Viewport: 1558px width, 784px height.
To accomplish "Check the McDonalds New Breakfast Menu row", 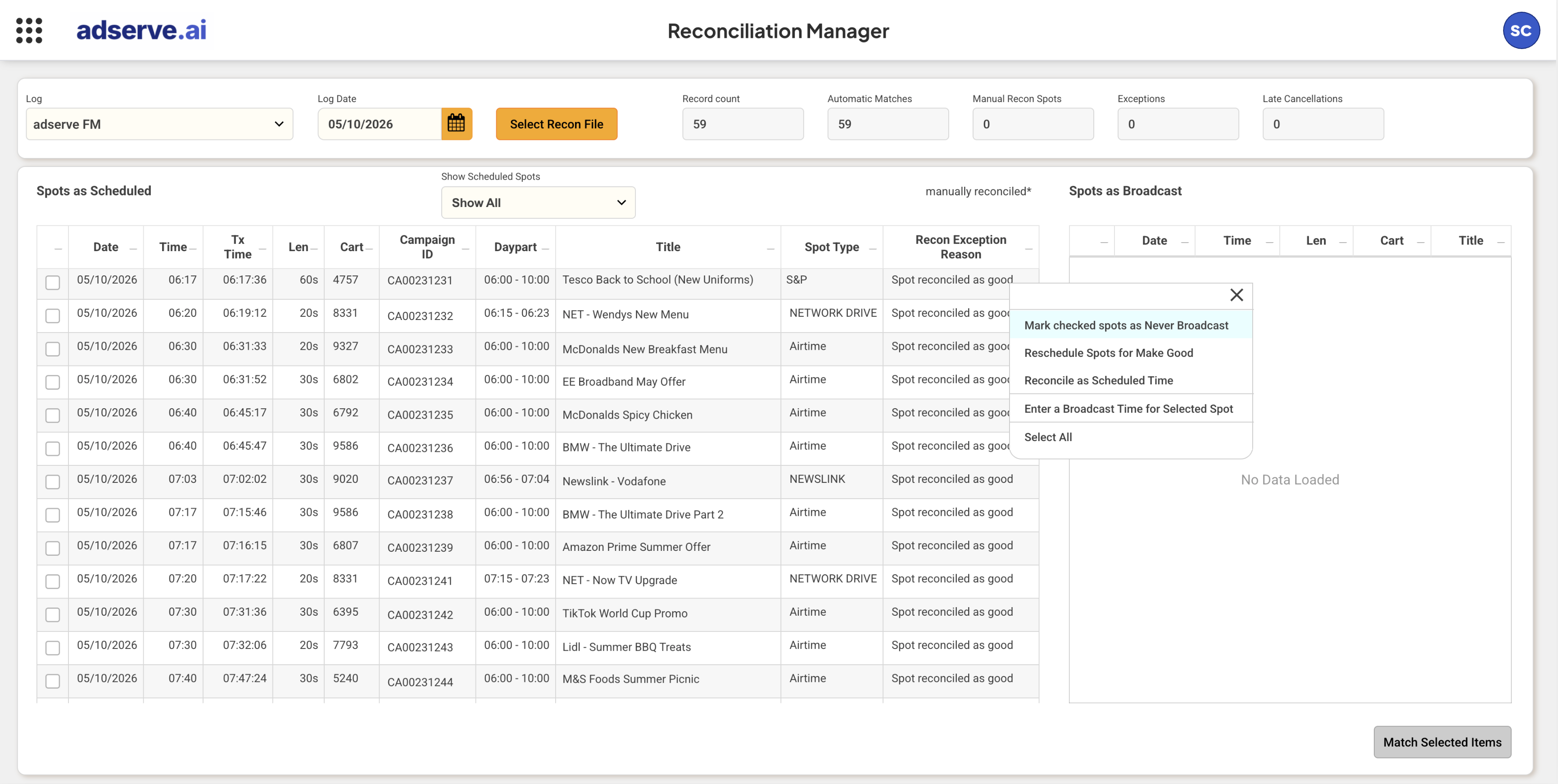I will click(53, 349).
